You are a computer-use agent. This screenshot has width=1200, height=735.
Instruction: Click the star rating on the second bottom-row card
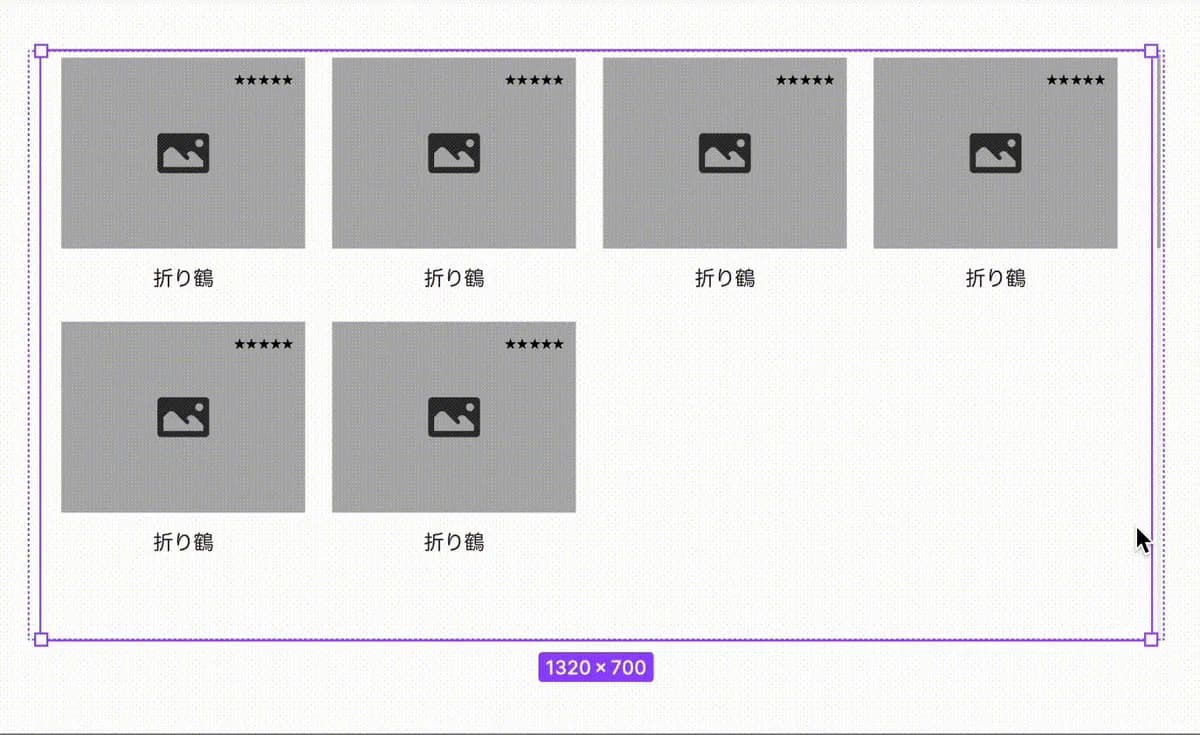point(534,344)
